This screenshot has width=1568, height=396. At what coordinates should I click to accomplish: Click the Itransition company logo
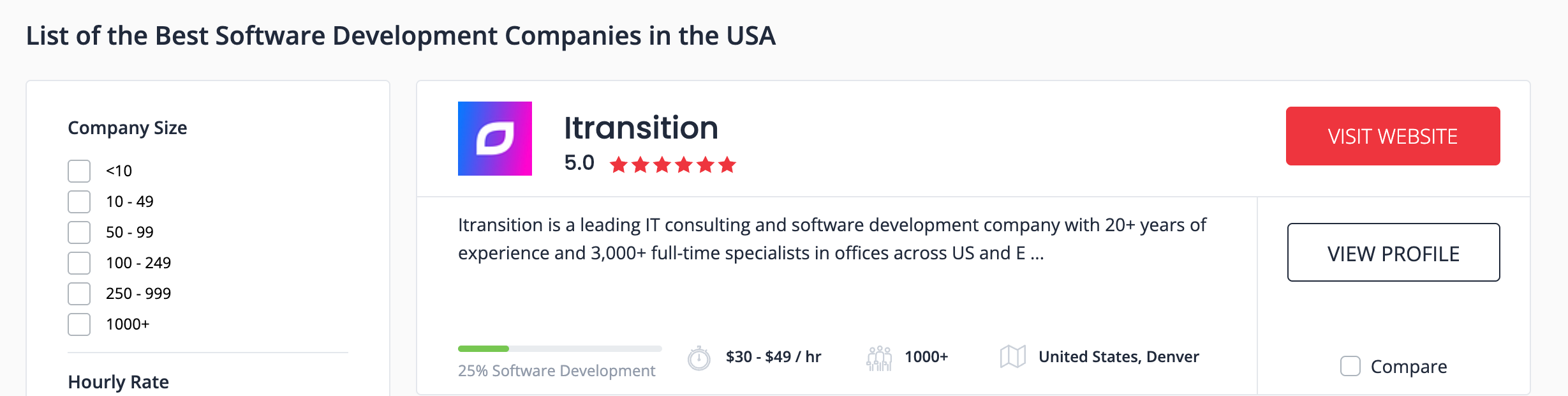click(x=494, y=139)
